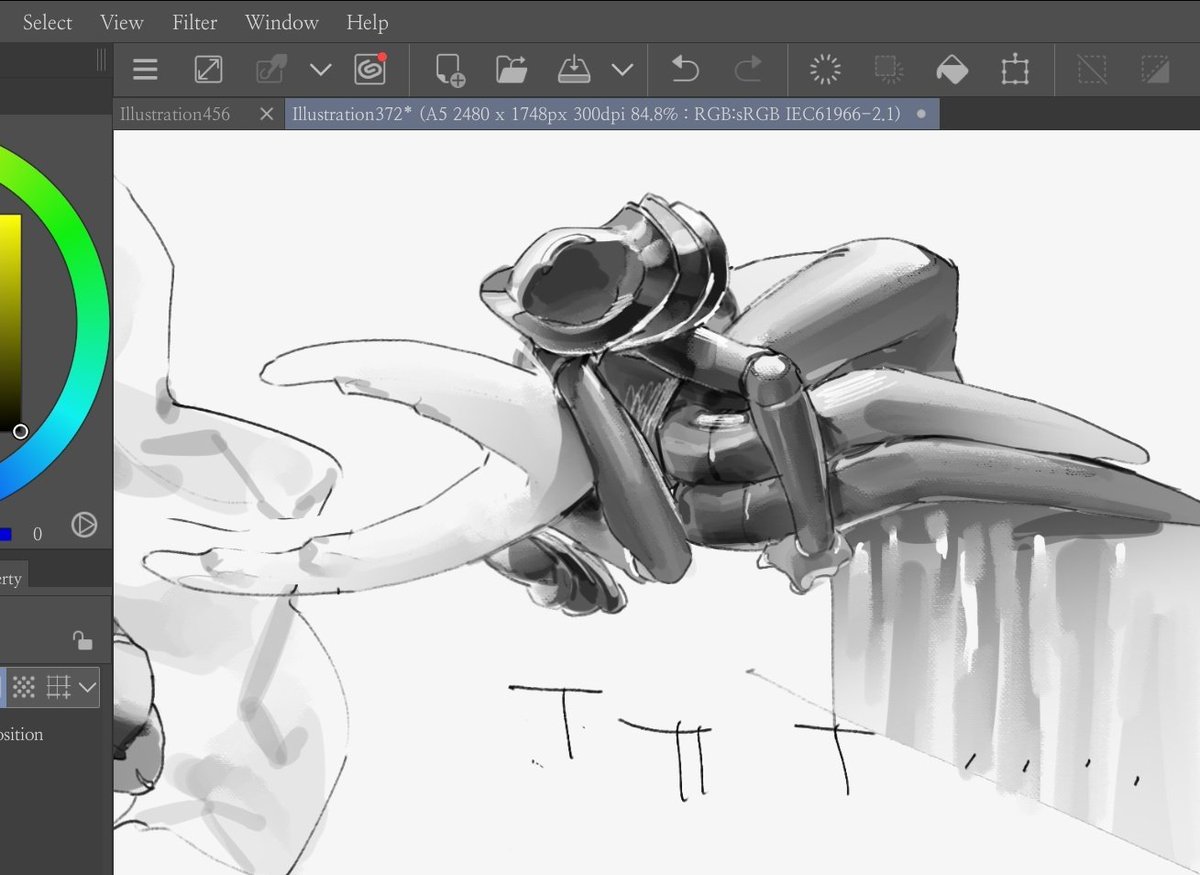Click the panel dock grip handle above canvas
The width and height of the screenshot is (1200, 875).
101,60
